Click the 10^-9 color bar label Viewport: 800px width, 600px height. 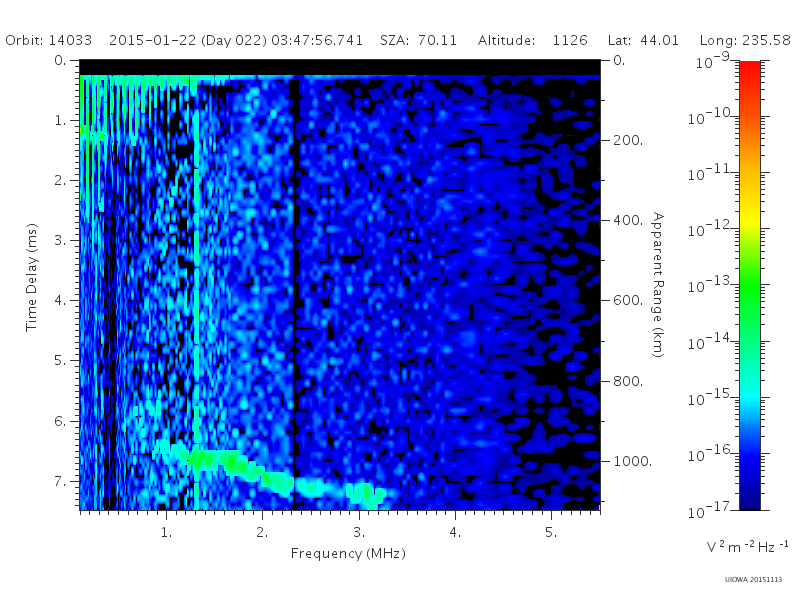pos(713,60)
